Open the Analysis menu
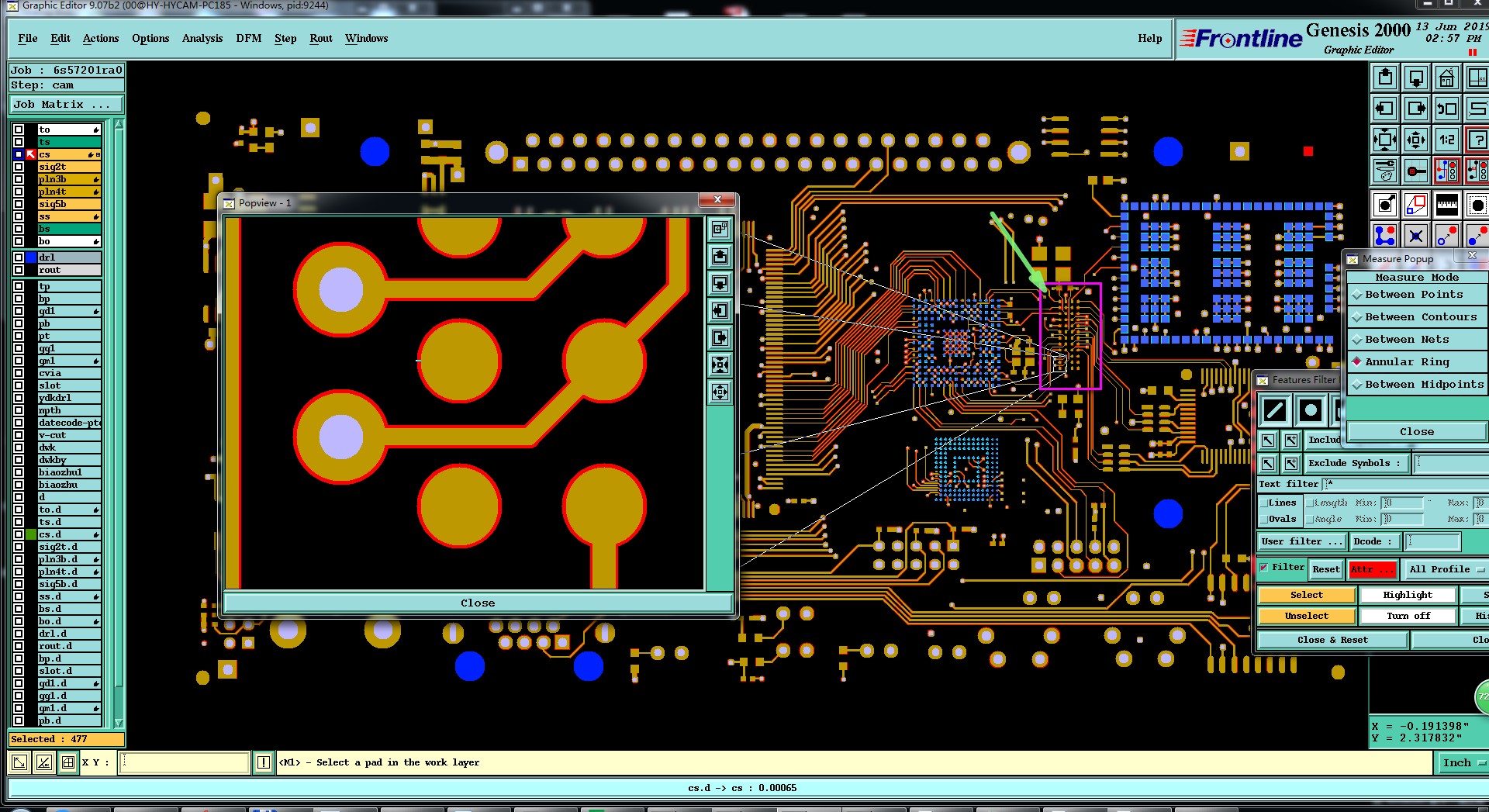 [x=202, y=38]
